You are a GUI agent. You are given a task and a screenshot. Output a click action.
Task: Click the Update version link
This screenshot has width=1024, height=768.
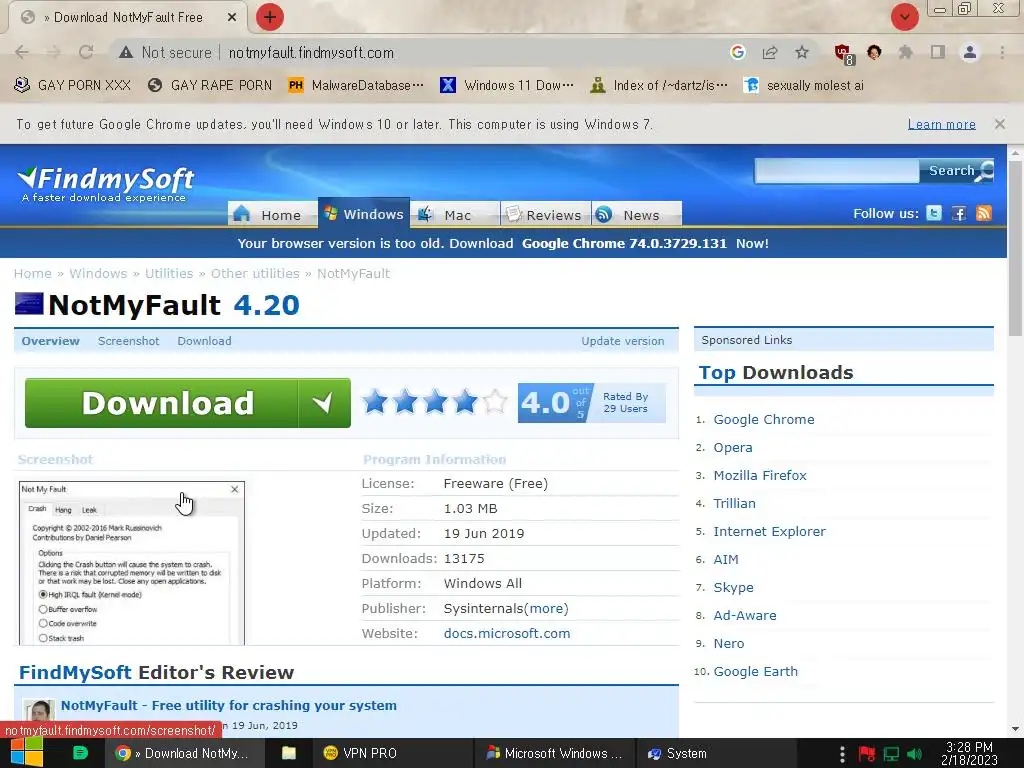[x=622, y=341]
